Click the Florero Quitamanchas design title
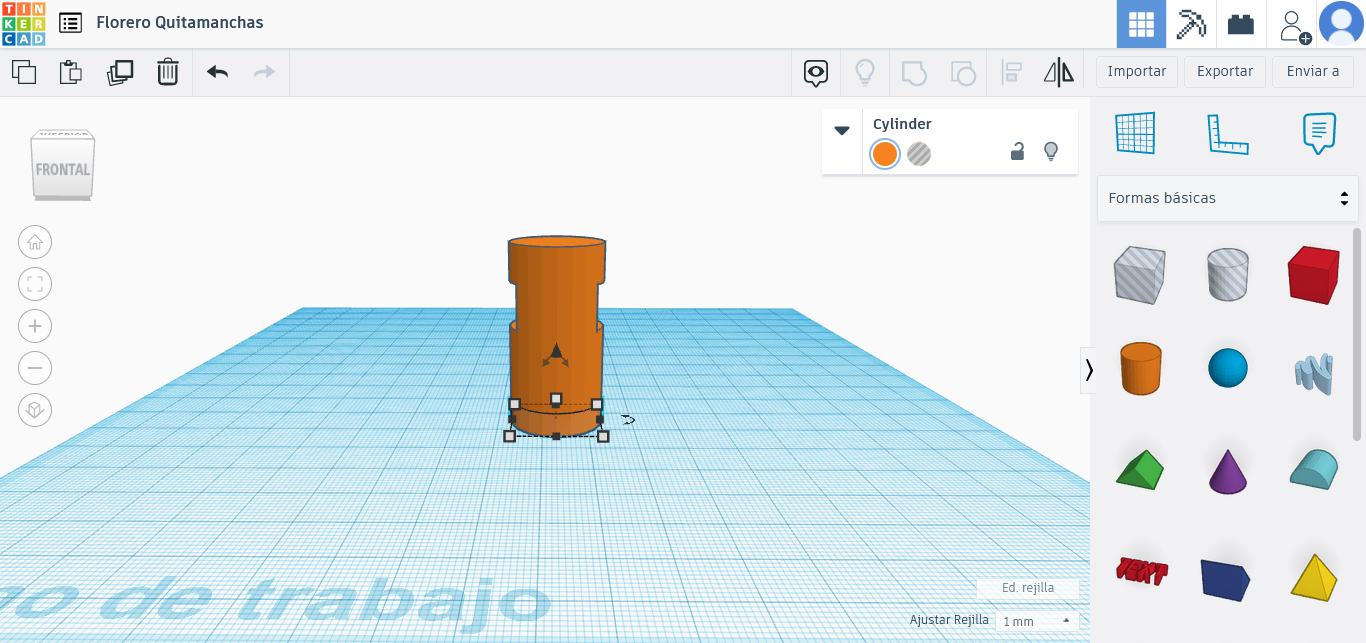 (180, 22)
